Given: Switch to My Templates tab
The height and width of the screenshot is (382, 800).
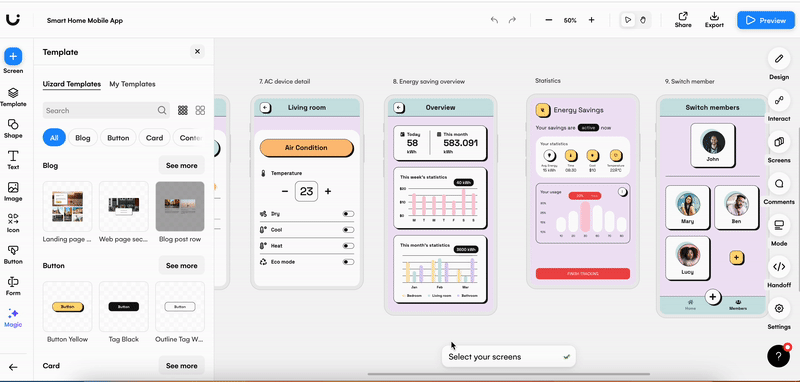Looking at the screenshot, I should 132,84.
